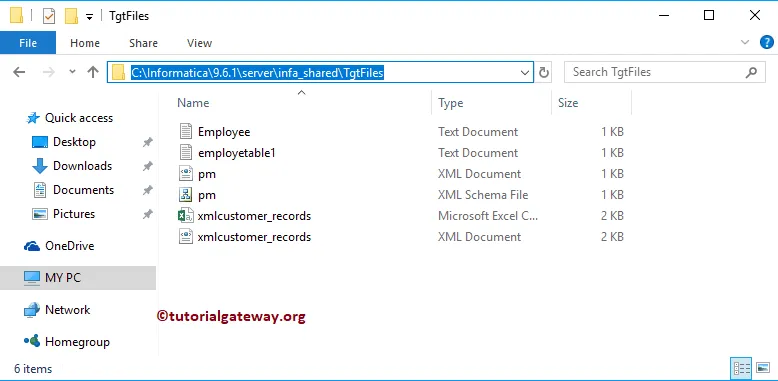Click the Network icon in navigation pane
The height and width of the screenshot is (381, 778).
[x=32, y=310]
